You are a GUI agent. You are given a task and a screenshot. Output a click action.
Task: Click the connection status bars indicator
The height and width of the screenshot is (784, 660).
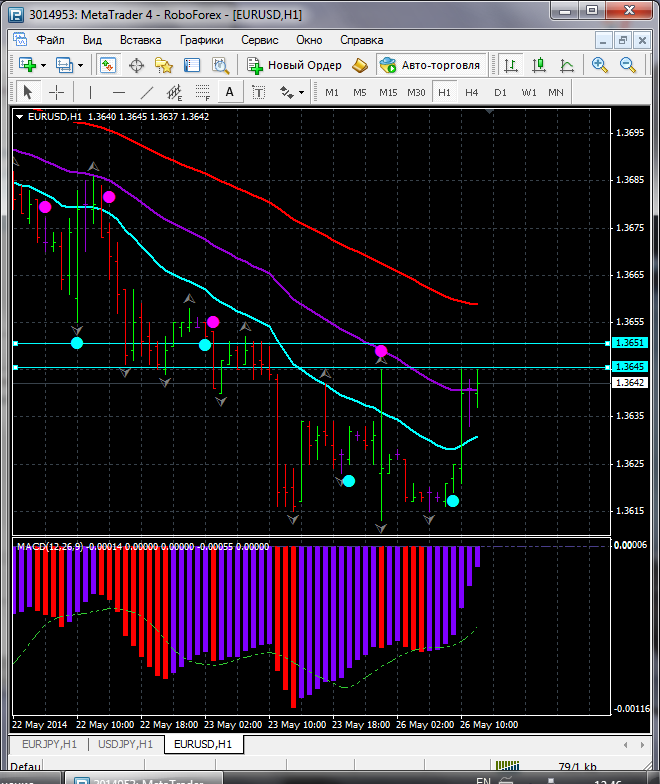point(508,766)
